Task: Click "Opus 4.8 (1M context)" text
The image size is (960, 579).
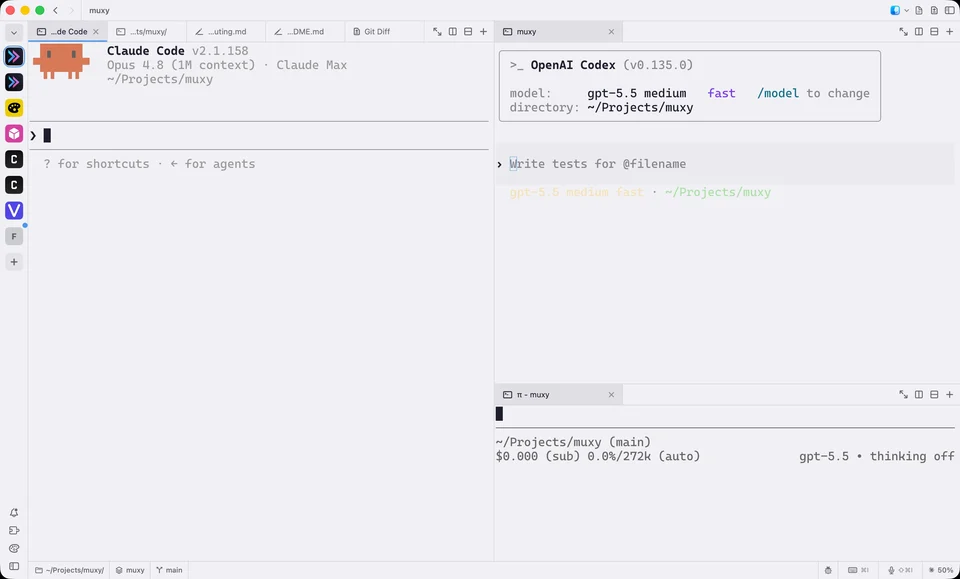Action: click(181, 65)
